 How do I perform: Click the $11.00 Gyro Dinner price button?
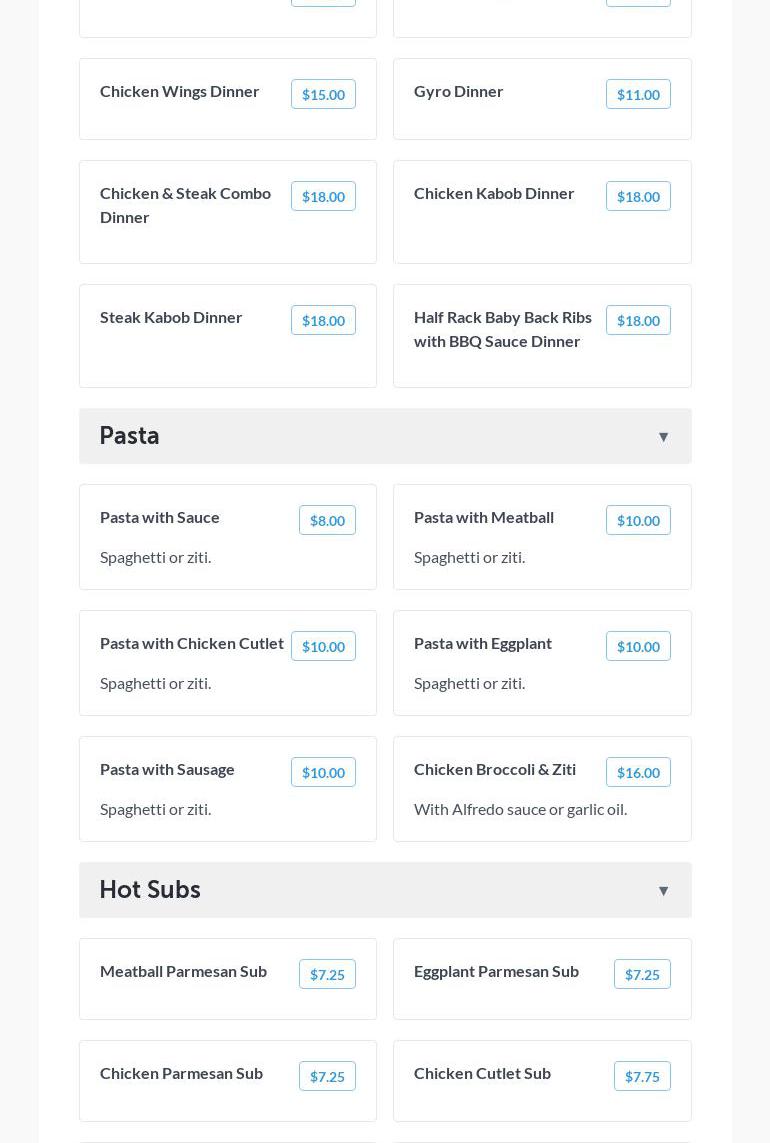[x=638, y=94]
